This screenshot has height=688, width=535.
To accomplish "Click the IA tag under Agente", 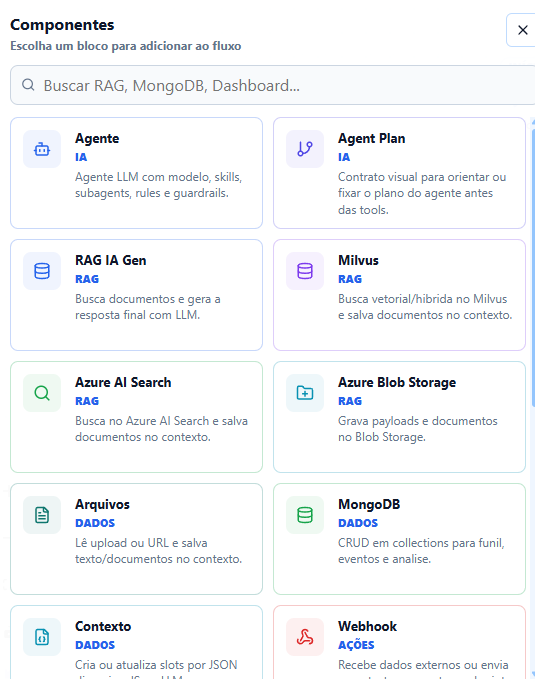I will click(x=81, y=157).
